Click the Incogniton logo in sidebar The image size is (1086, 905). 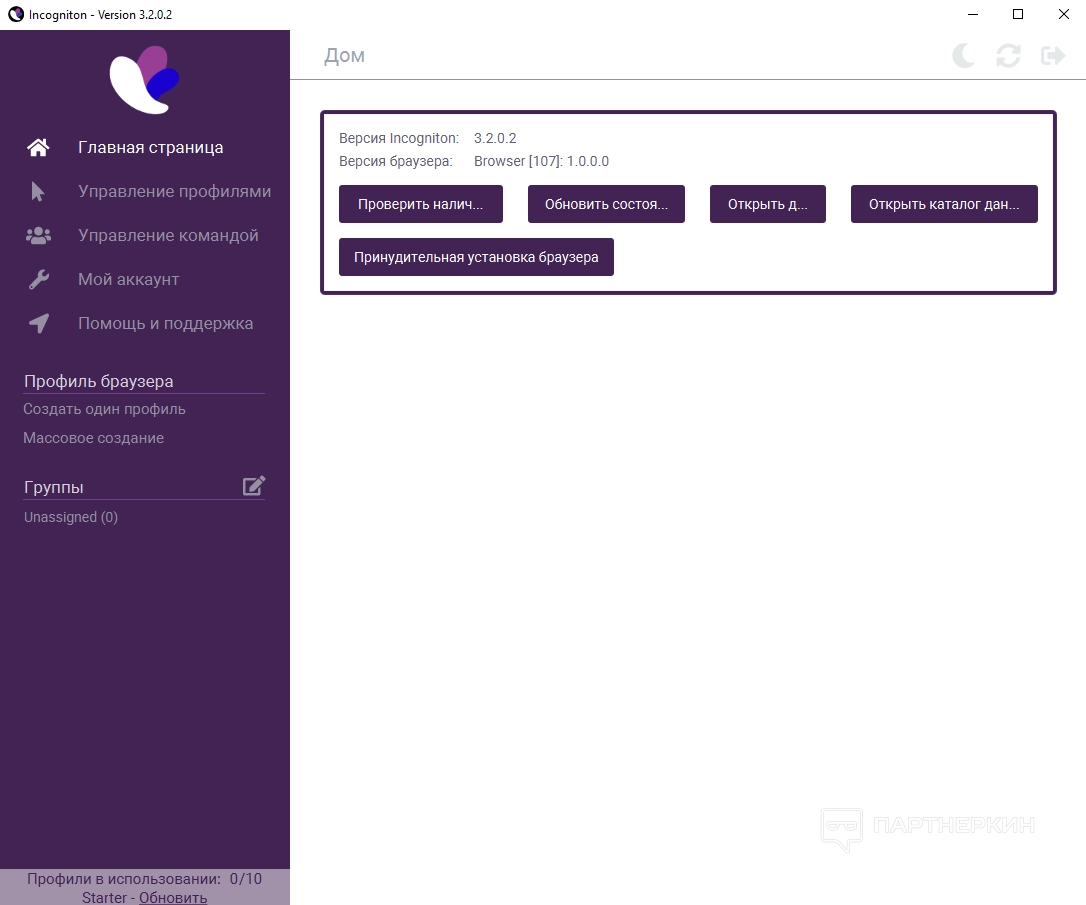[x=144, y=80]
